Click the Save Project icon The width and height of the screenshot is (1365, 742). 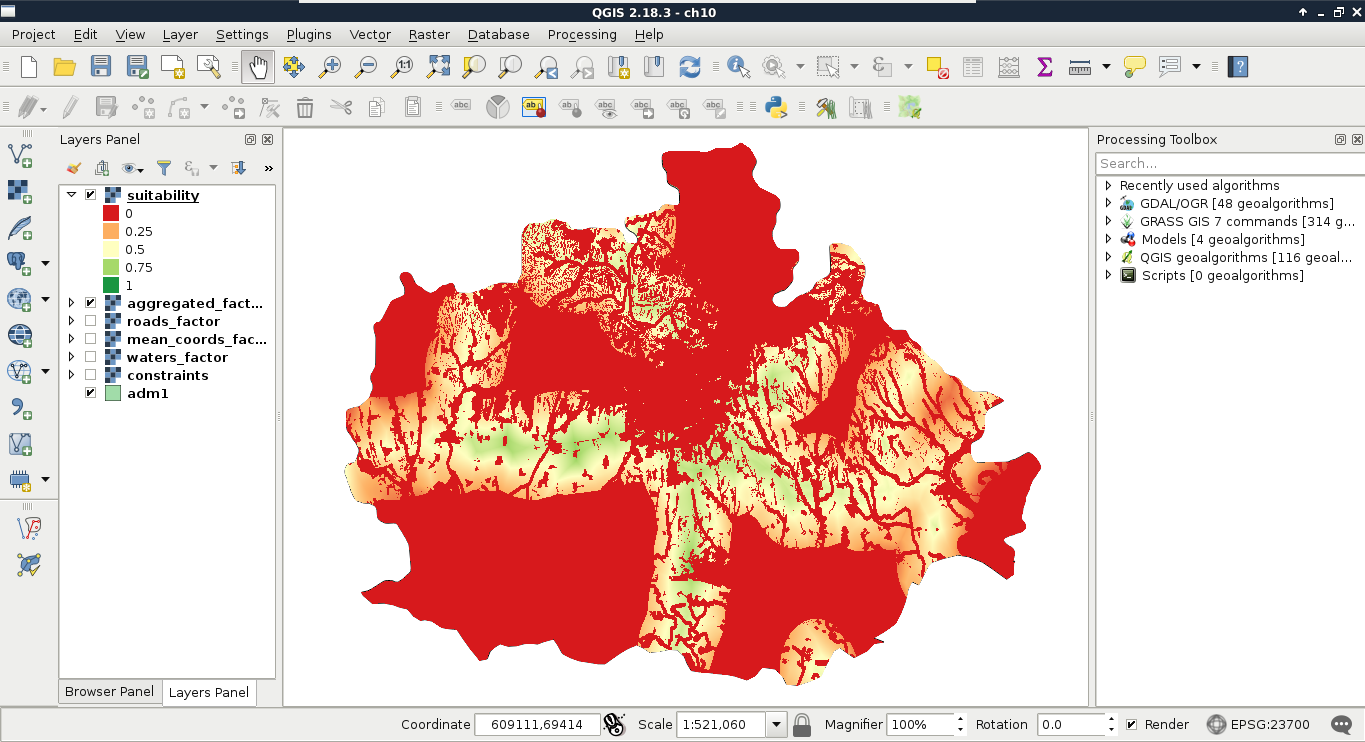[101, 67]
